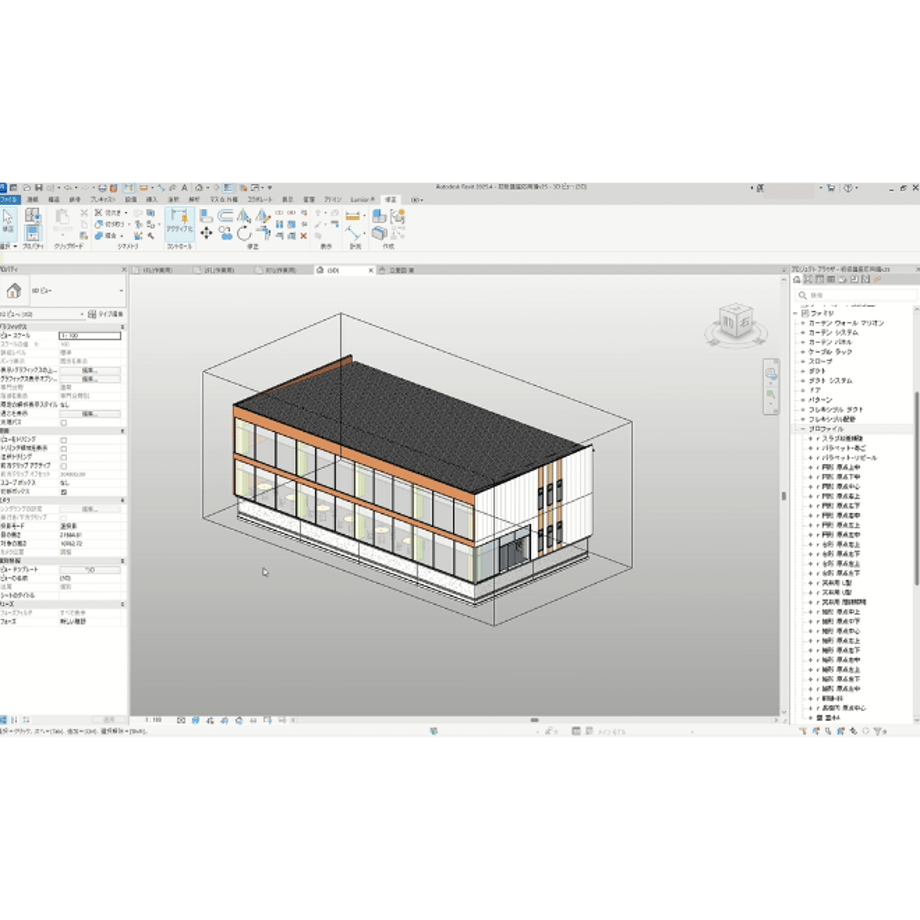
Task: Select Mirror – Draw Axis tool
Action: tap(262, 216)
